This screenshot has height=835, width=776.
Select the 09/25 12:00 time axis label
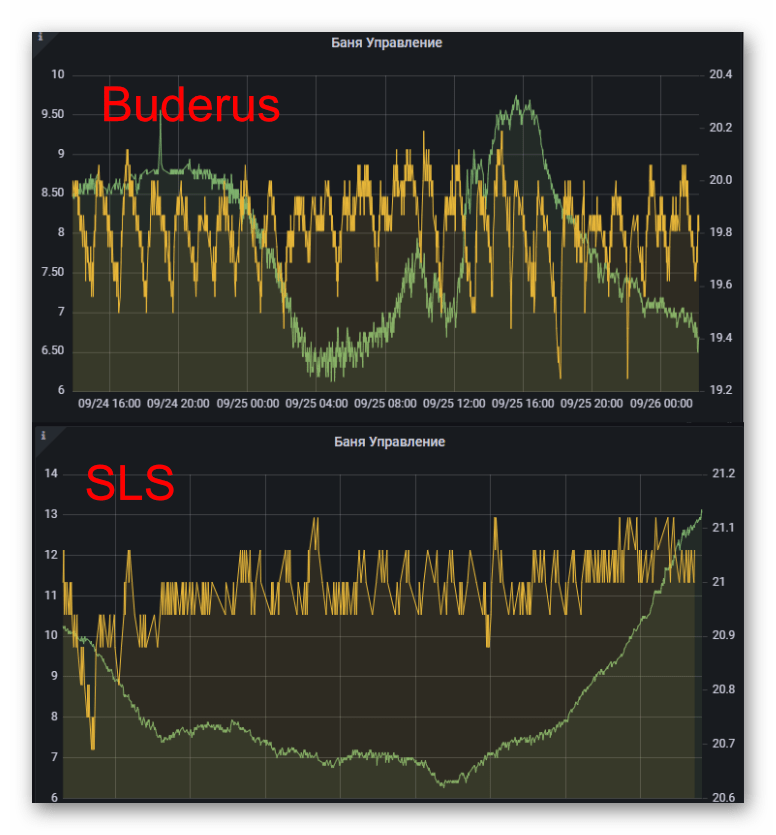click(x=454, y=404)
